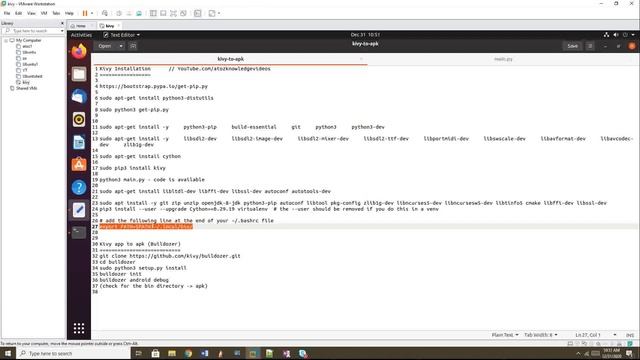Toggle the INS insert mode indicator

630,335
